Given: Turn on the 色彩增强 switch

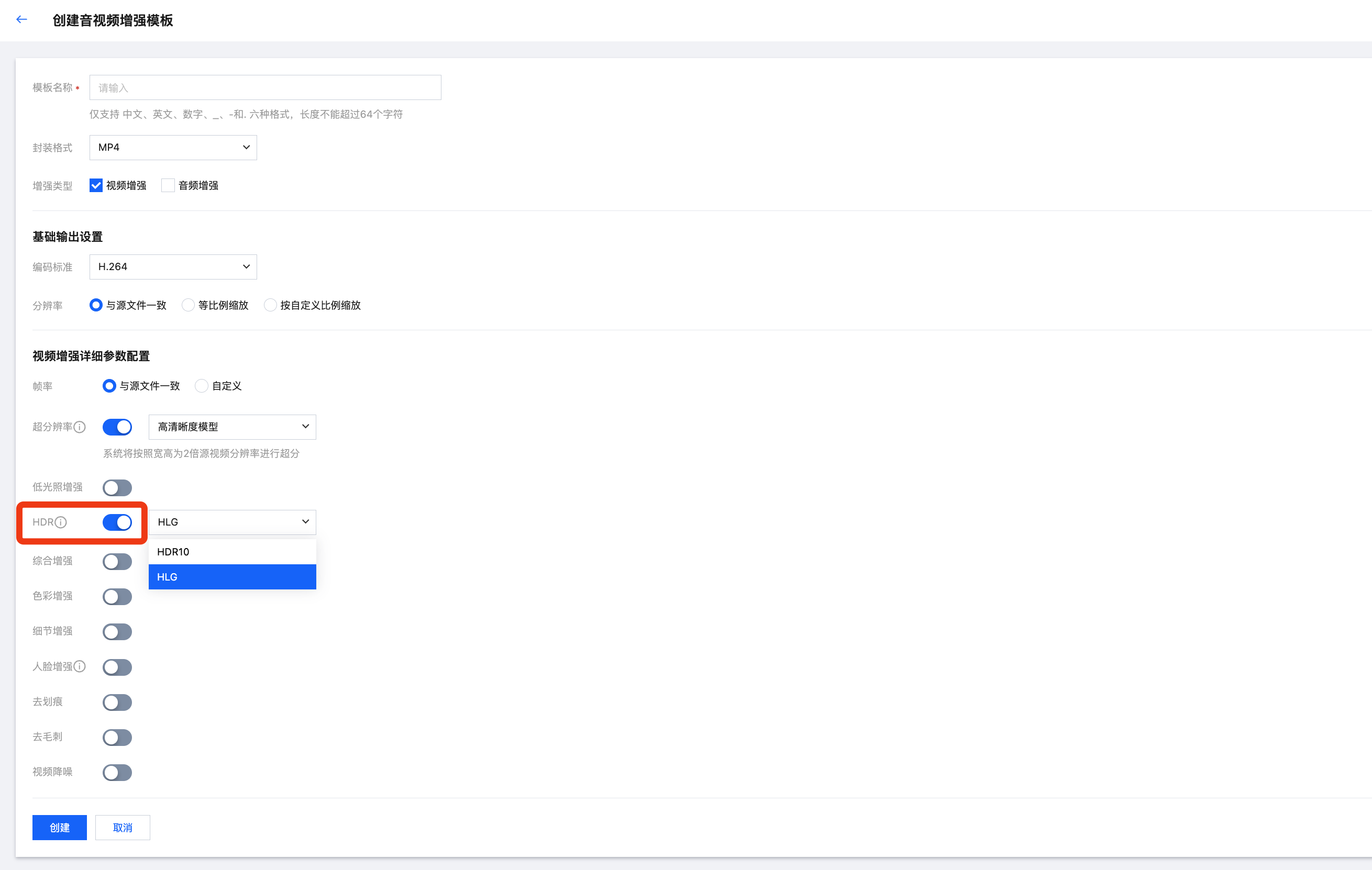Looking at the screenshot, I should pyautogui.click(x=117, y=596).
